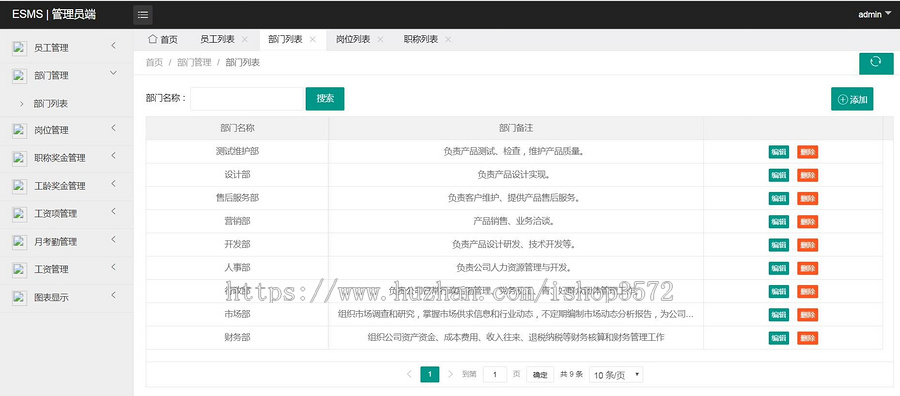Delete the 设计部 department
Viewport: 900px width, 396px height.
coord(808,175)
